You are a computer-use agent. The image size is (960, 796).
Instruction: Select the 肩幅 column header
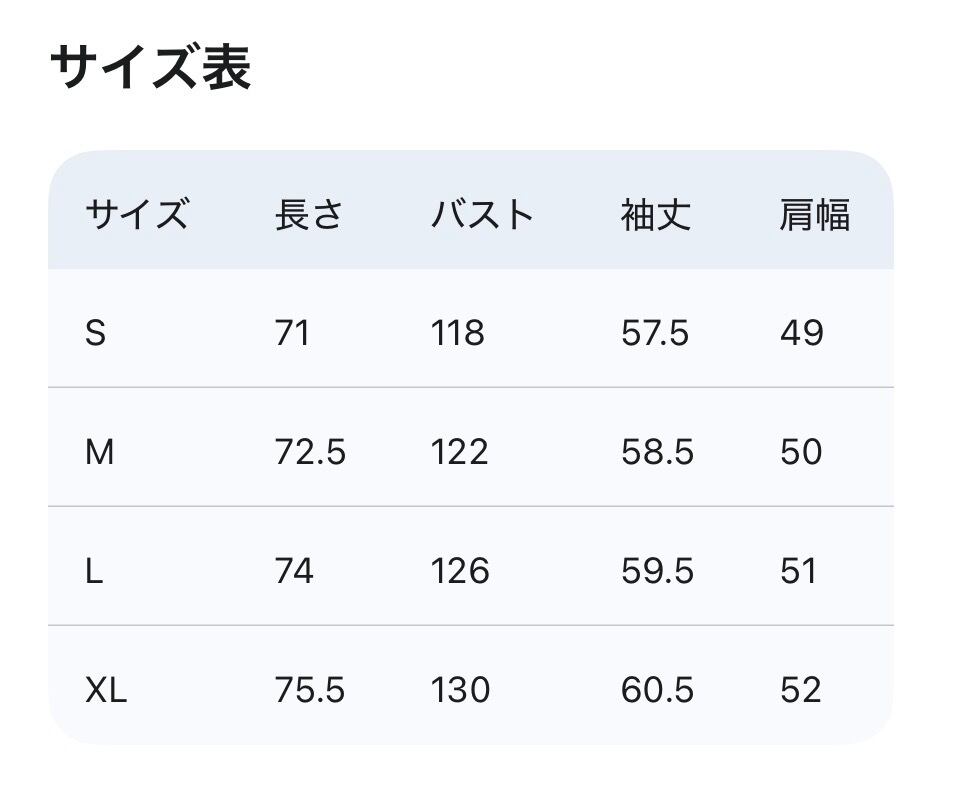click(x=814, y=215)
